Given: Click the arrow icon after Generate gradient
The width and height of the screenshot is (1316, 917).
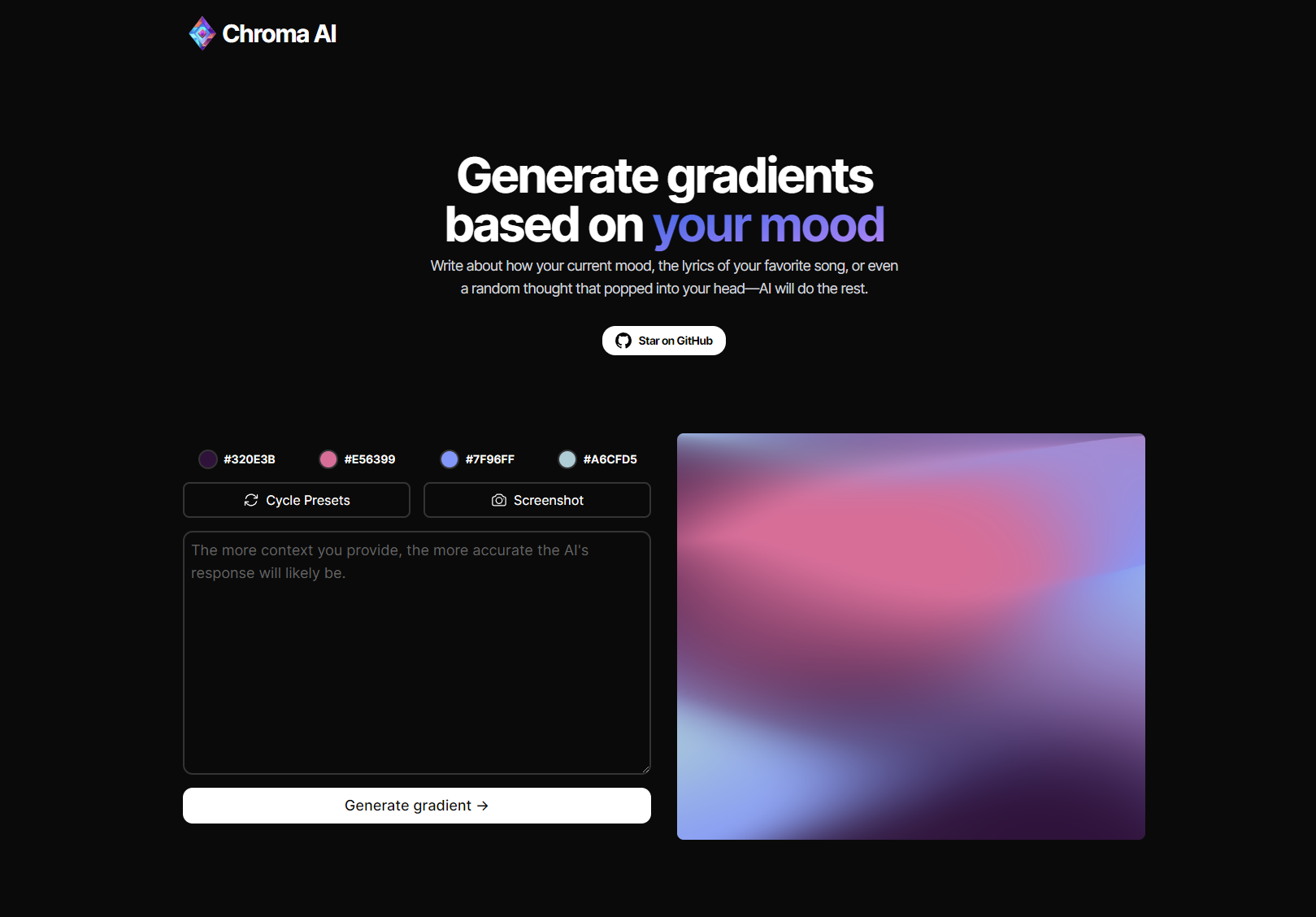Looking at the screenshot, I should (483, 806).
